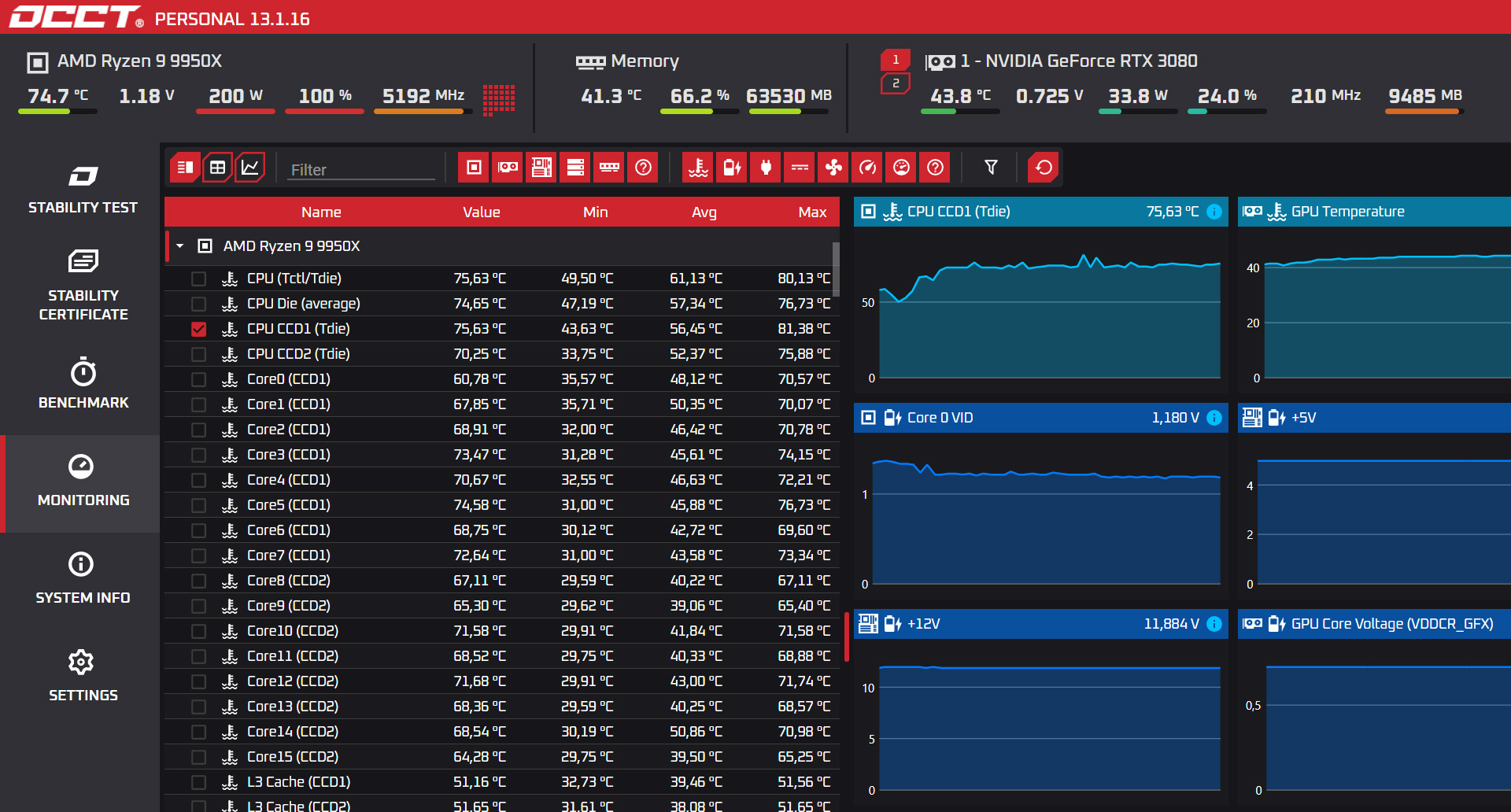Toggle memory sensor filter icon

point(608,167)
